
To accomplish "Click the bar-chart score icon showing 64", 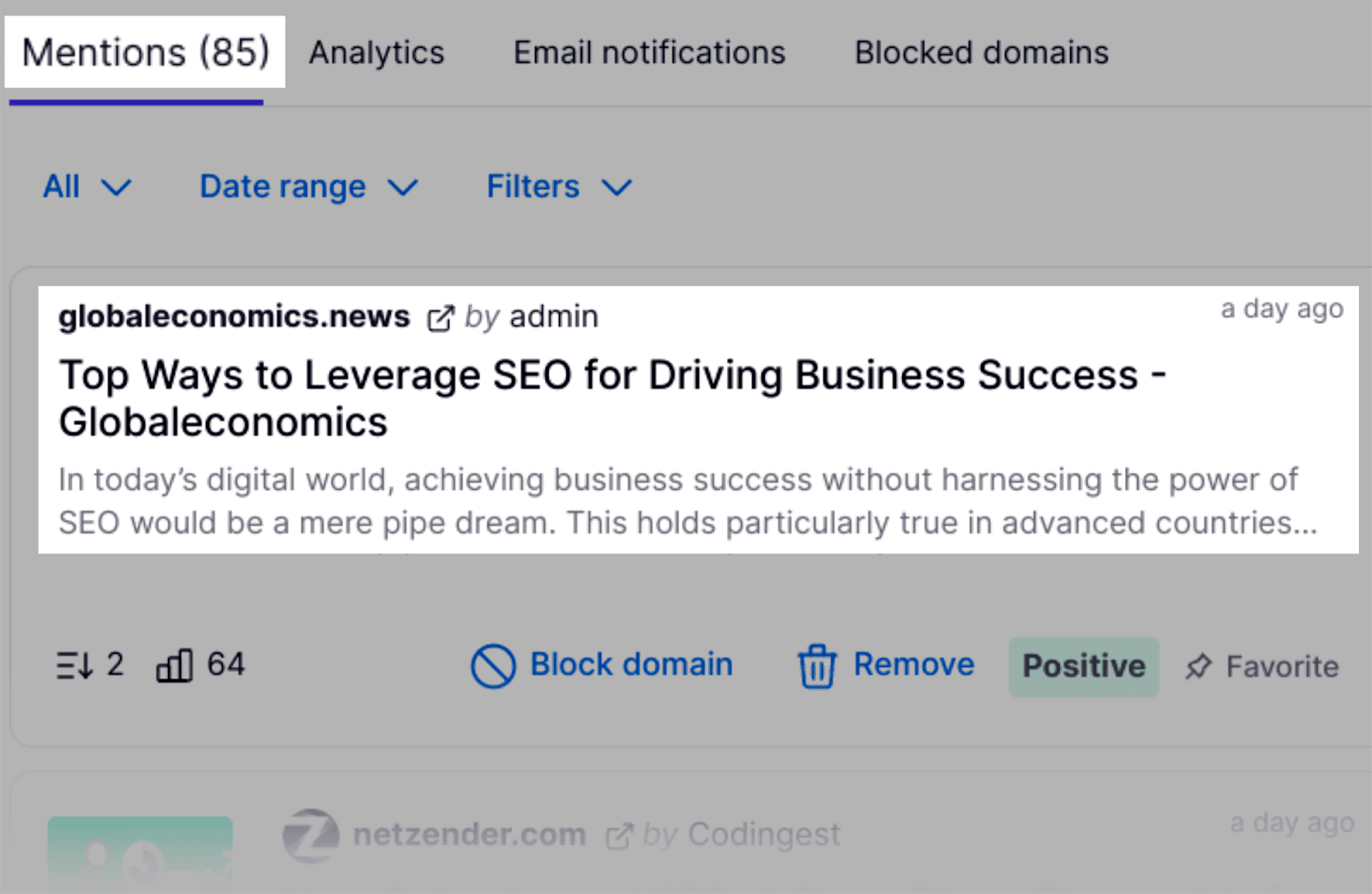I will coord(174,665).
